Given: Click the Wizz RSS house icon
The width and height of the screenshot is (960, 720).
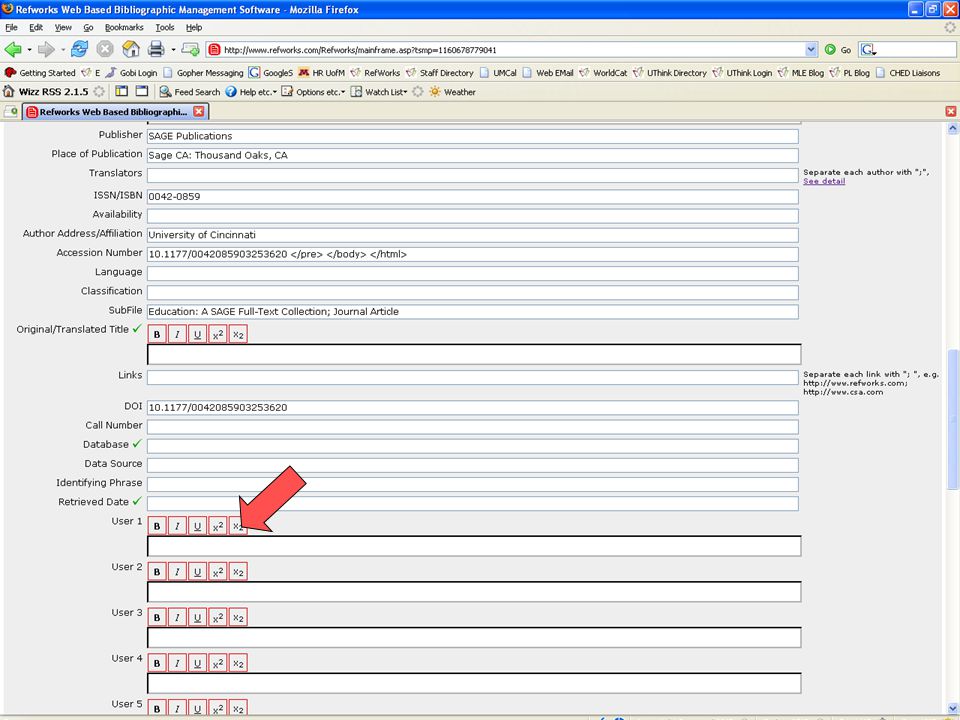Looking at the screenshot, I should pos(9,92).
